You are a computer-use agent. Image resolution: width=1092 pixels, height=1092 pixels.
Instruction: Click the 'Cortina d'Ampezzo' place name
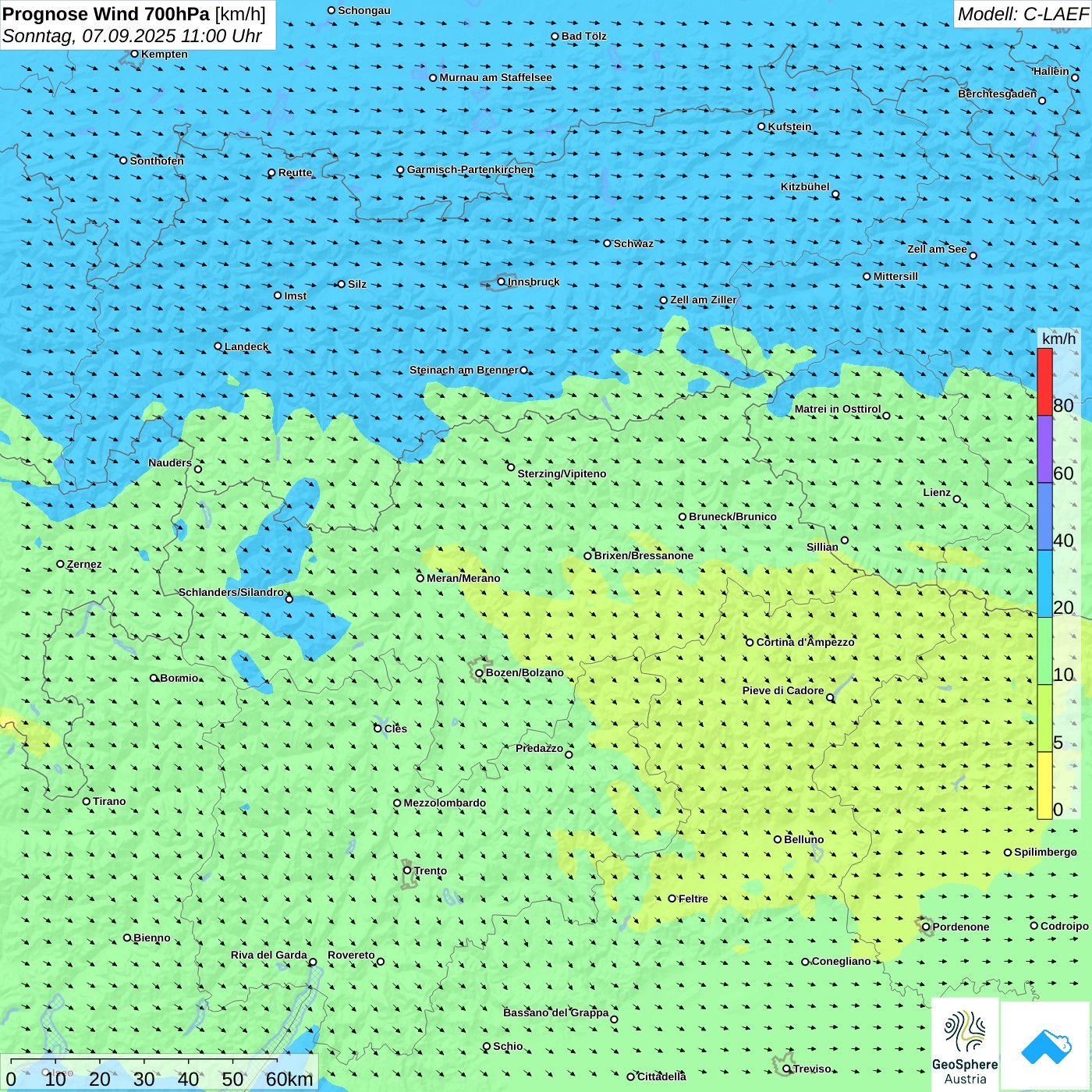(806, 642)
